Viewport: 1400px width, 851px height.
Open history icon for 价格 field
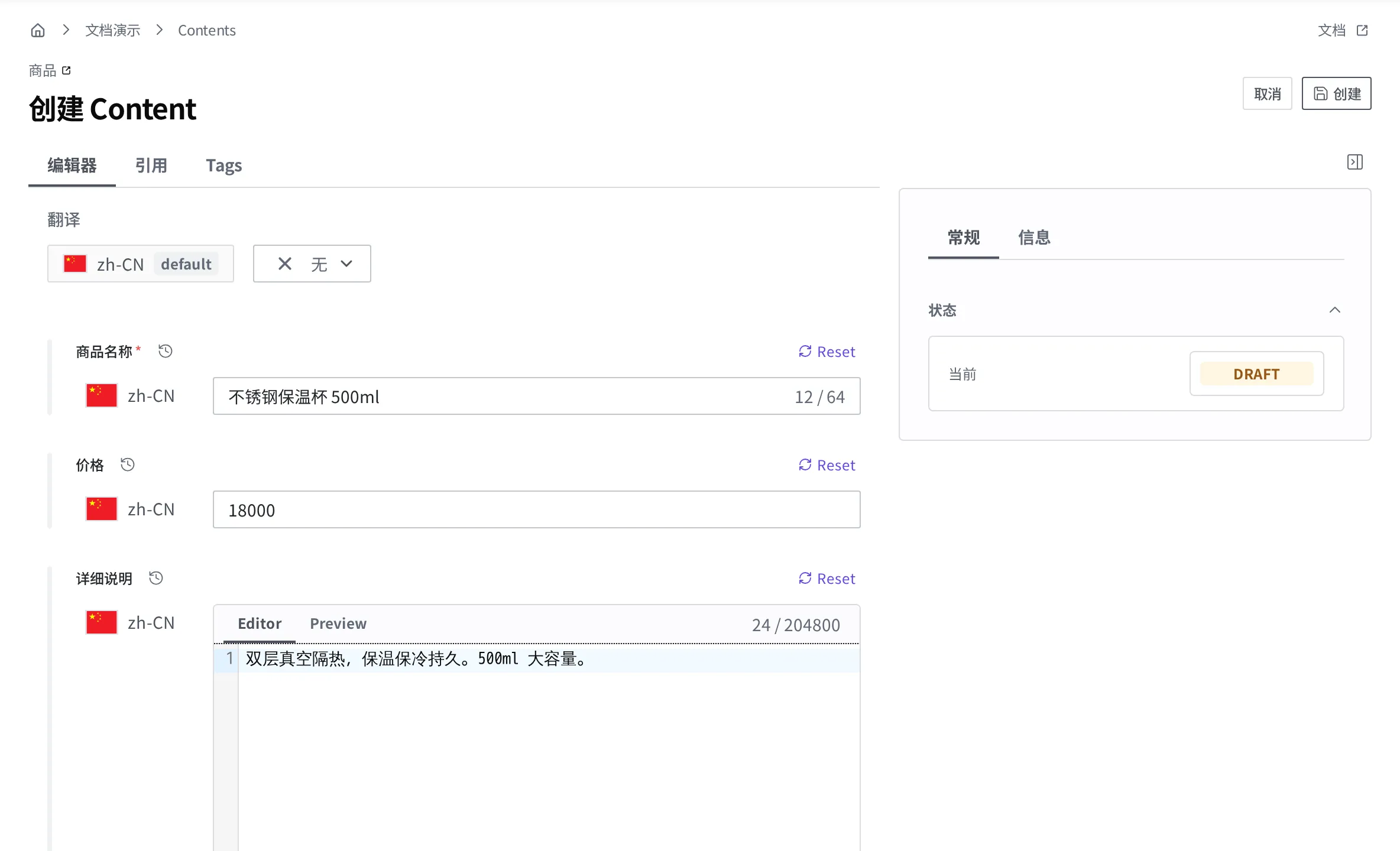tap(128, 465)
